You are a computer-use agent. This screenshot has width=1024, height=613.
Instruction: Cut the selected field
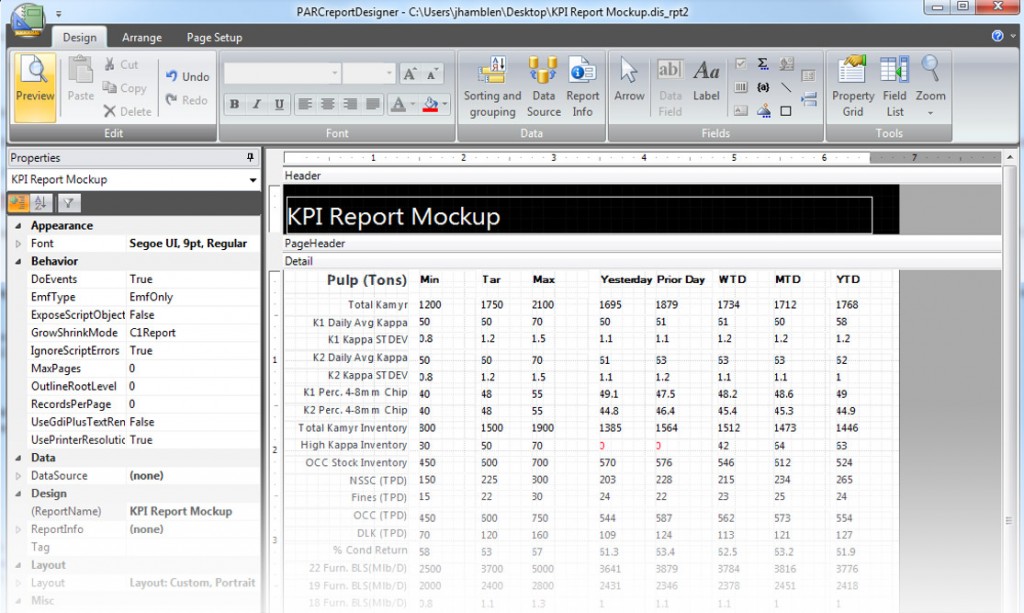pyautogui.click(x=121, y=65)
